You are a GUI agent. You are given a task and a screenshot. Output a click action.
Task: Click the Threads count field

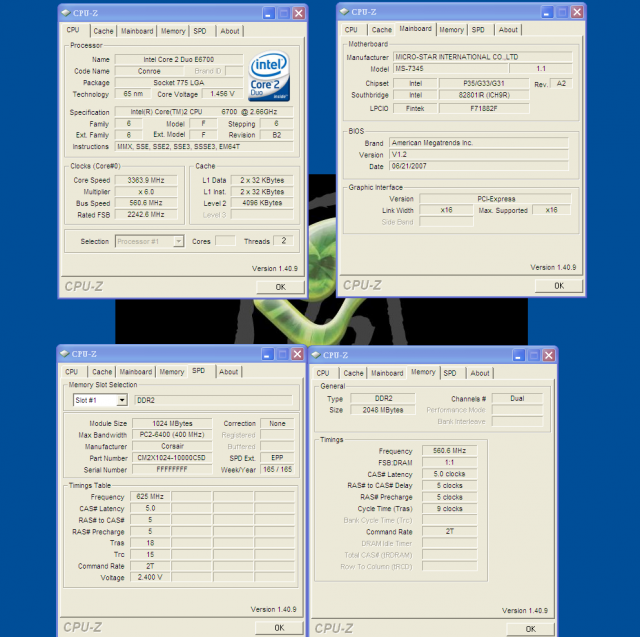pyautogui.click(x=284, y=241)
